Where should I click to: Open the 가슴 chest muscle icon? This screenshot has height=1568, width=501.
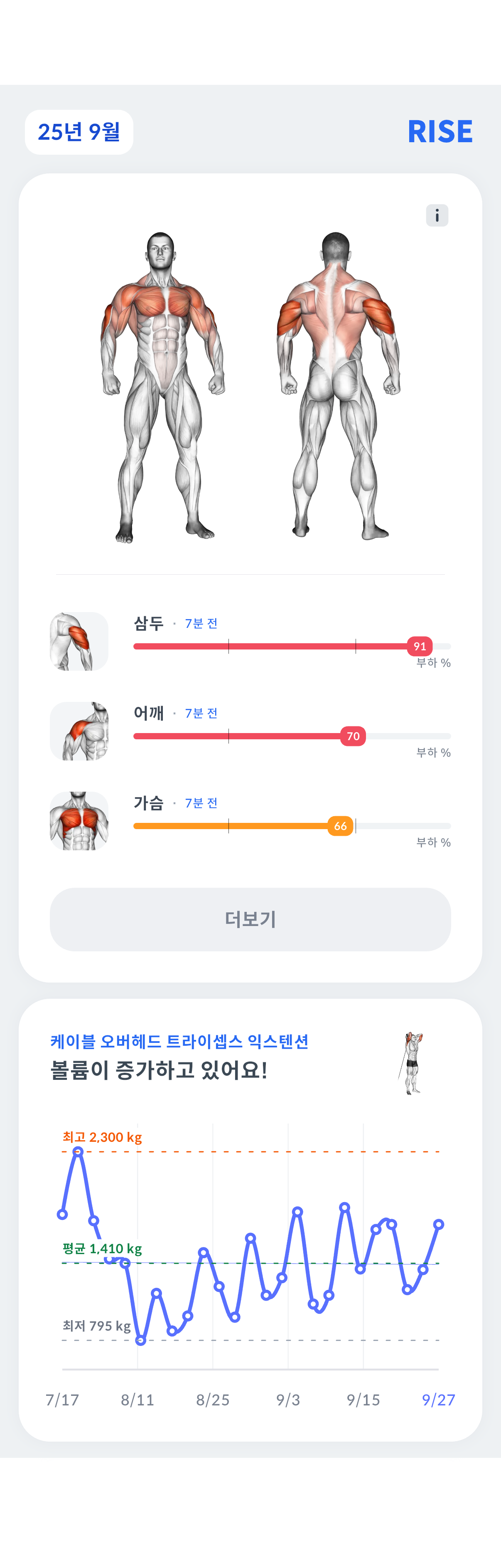pos(79,820)
